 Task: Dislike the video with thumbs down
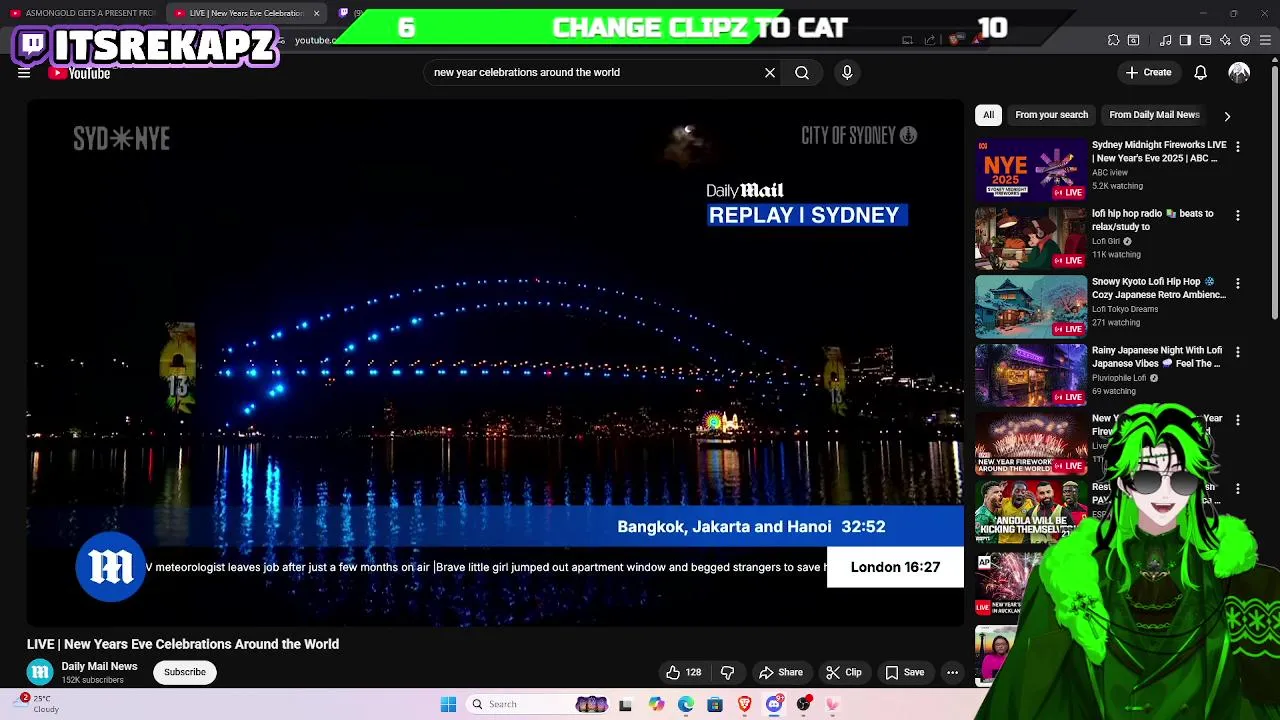click(x=727, y=673)
